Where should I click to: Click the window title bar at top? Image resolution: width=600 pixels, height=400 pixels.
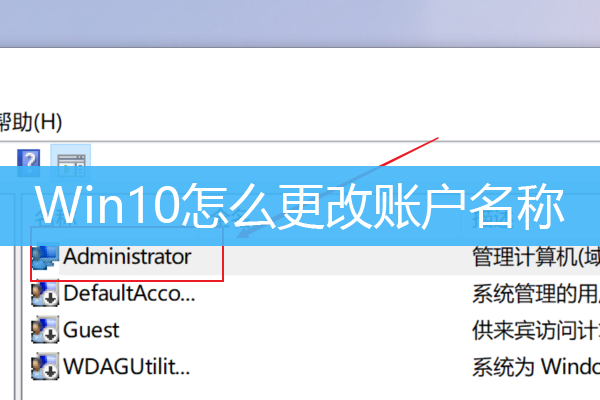[300, 23]
